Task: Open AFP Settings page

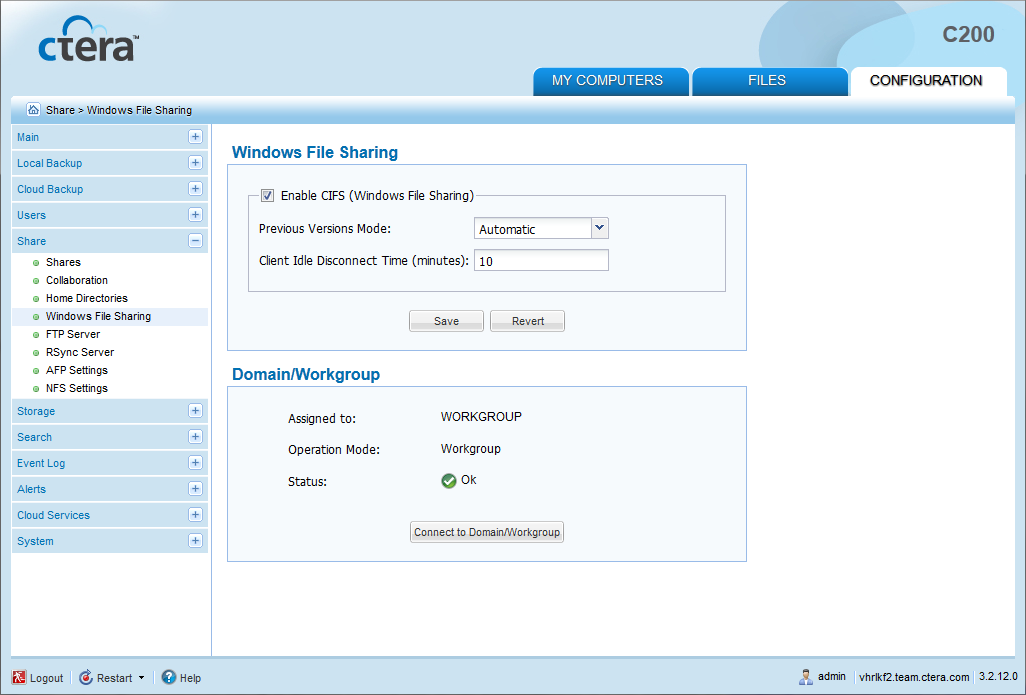Action: (77, 370)
